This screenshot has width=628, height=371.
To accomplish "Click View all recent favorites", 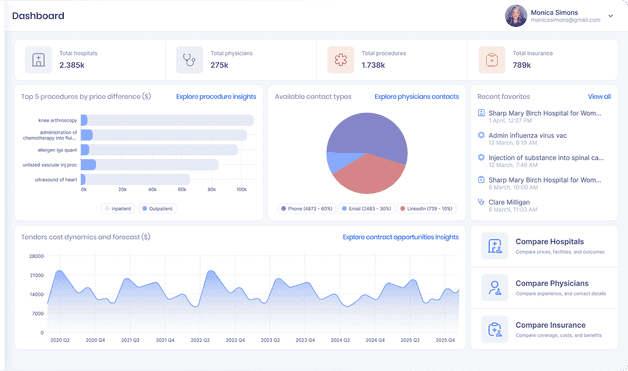I will tap(600, 97).
